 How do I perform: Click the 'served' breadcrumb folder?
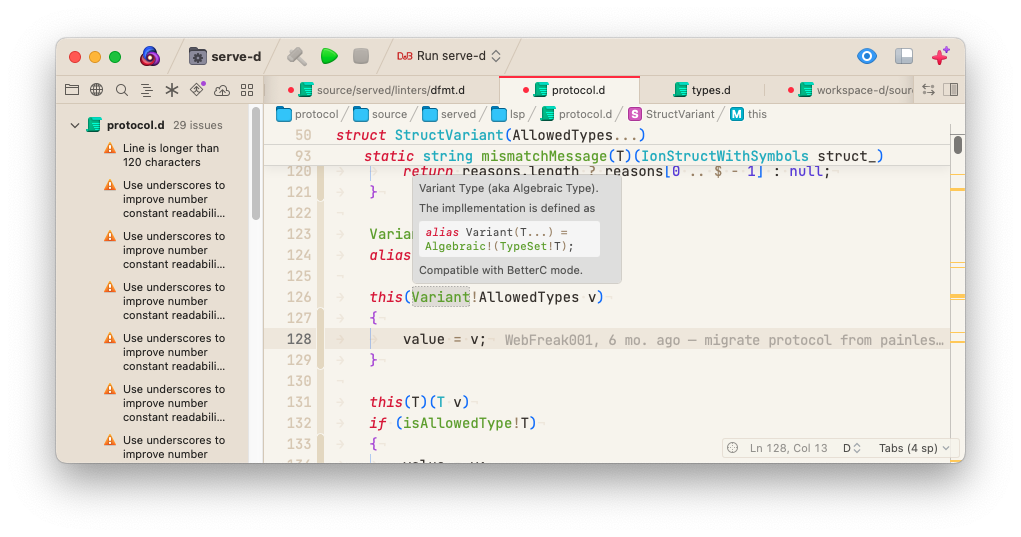click(449, 115)
